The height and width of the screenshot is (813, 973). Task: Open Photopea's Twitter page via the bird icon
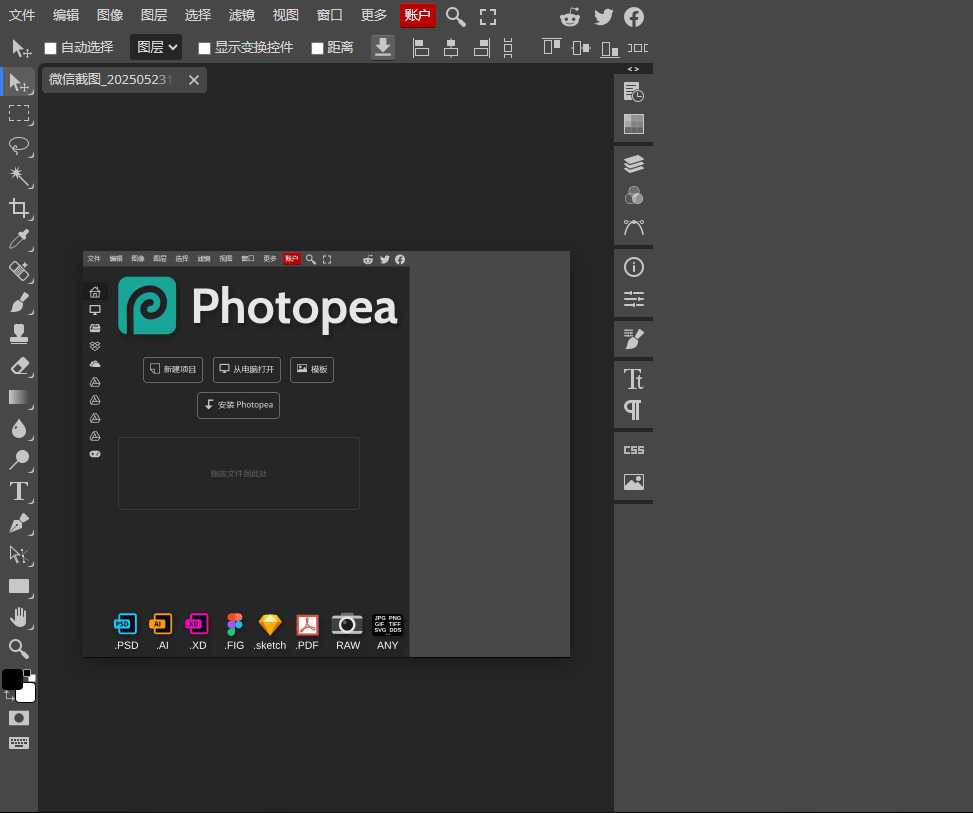(x=603, y=16)
